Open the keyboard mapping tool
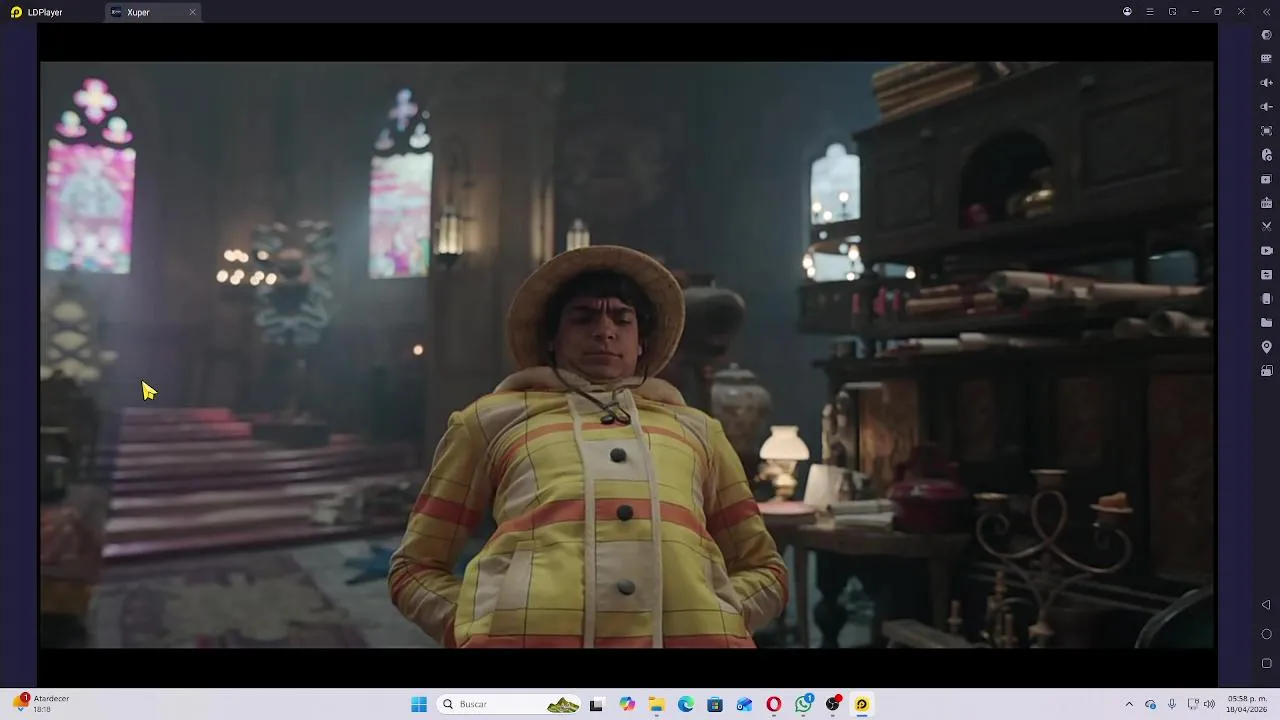Viewport: 1280px width, 720px height. coord(1266,59)
